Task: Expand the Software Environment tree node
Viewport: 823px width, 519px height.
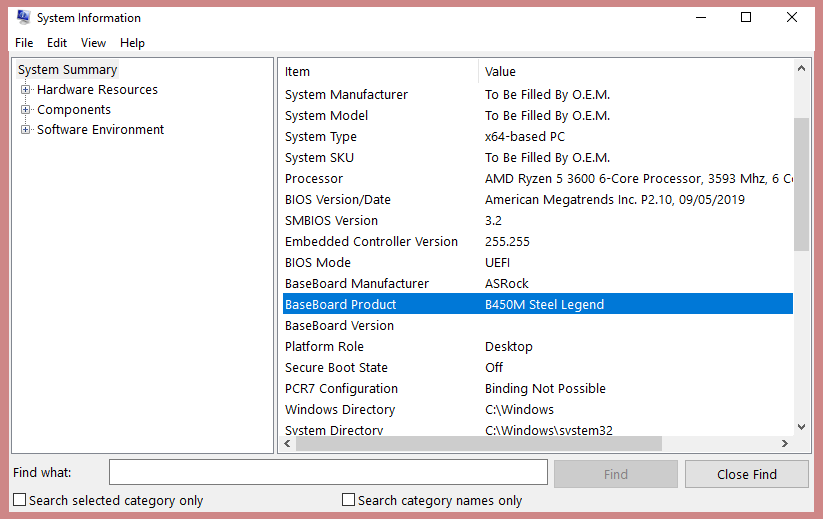Action: pos(26,130)
